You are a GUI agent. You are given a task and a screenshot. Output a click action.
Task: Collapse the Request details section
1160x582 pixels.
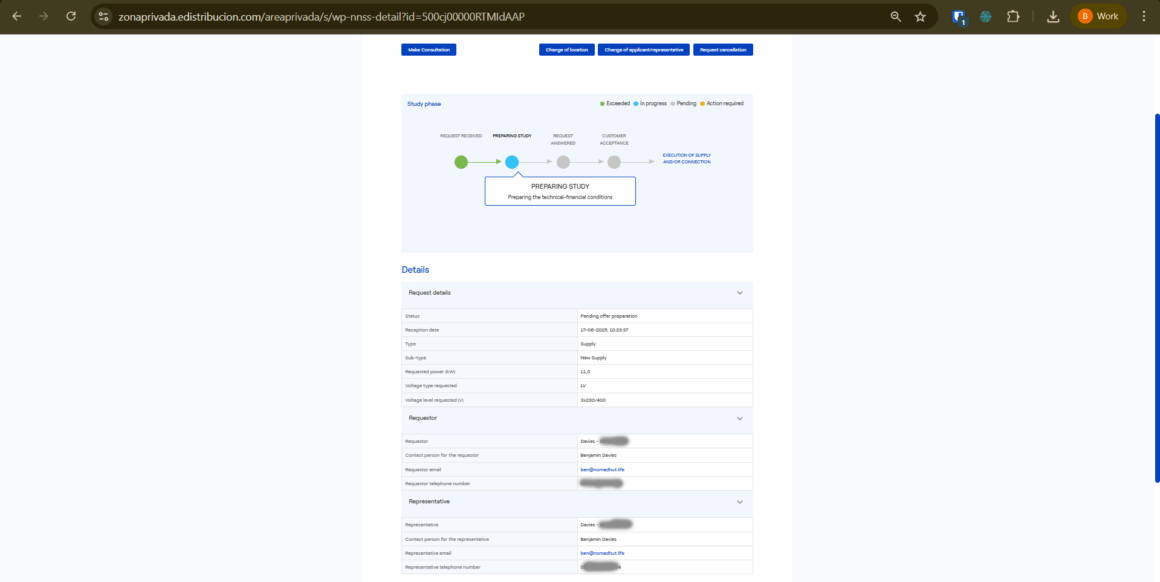coord(740,293)
